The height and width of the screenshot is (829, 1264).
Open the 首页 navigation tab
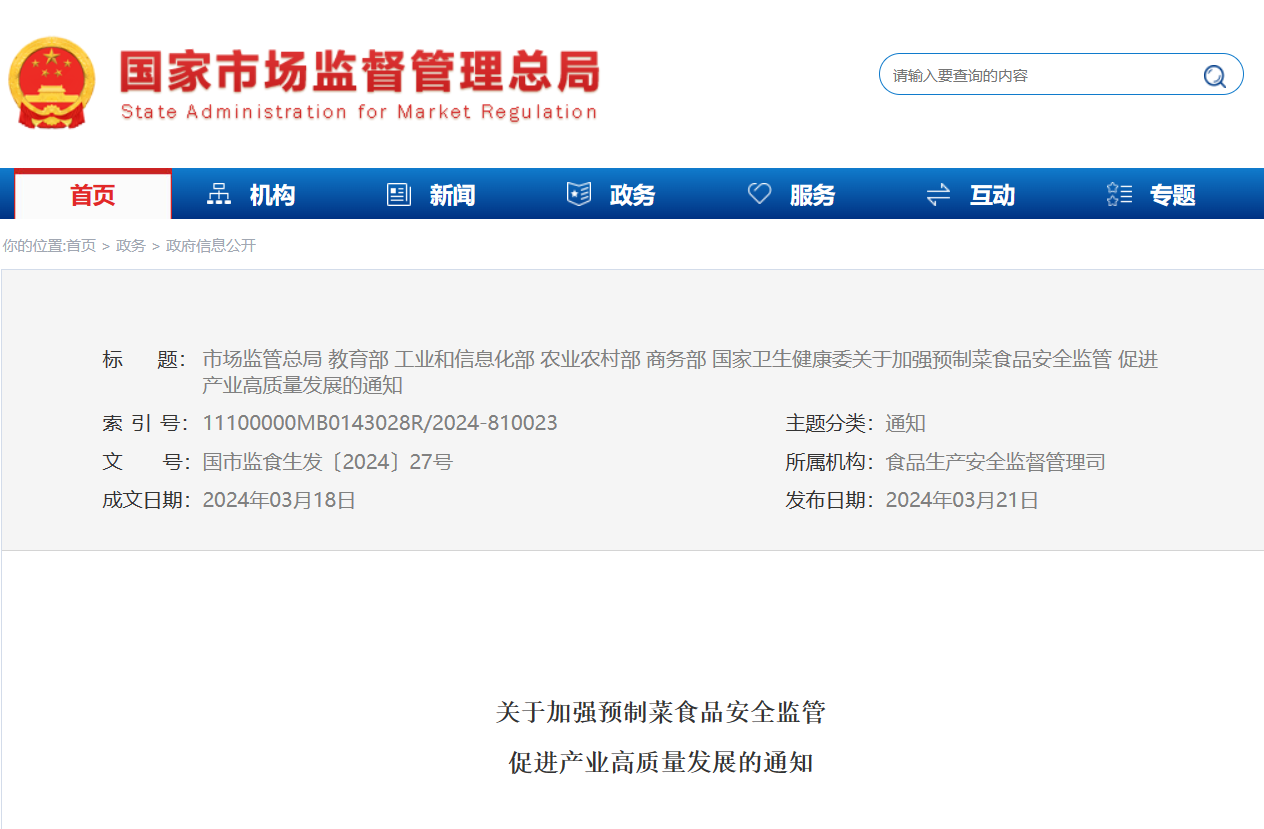point(93,194)
